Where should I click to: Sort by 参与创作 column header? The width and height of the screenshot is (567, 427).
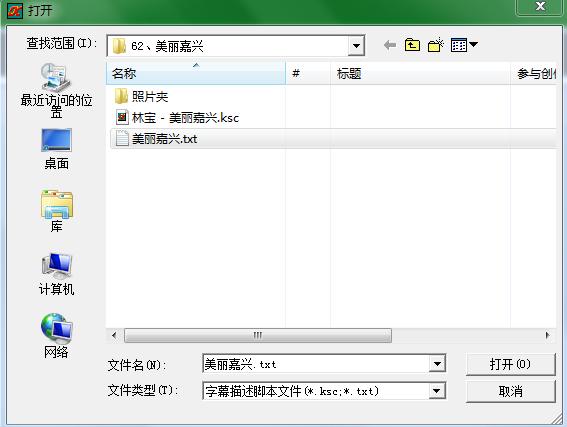coord(533,73)
